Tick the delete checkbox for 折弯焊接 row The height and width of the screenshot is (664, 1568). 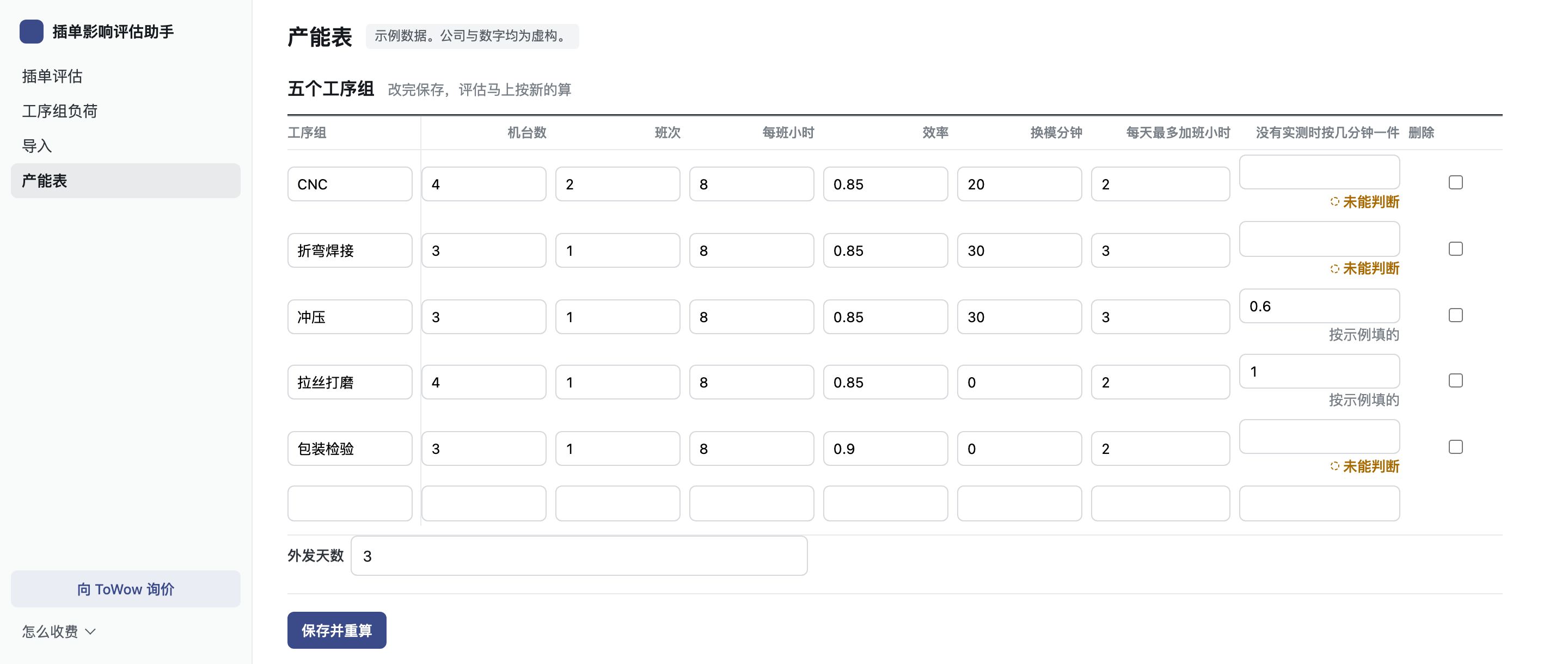[x=1455, y=249]
